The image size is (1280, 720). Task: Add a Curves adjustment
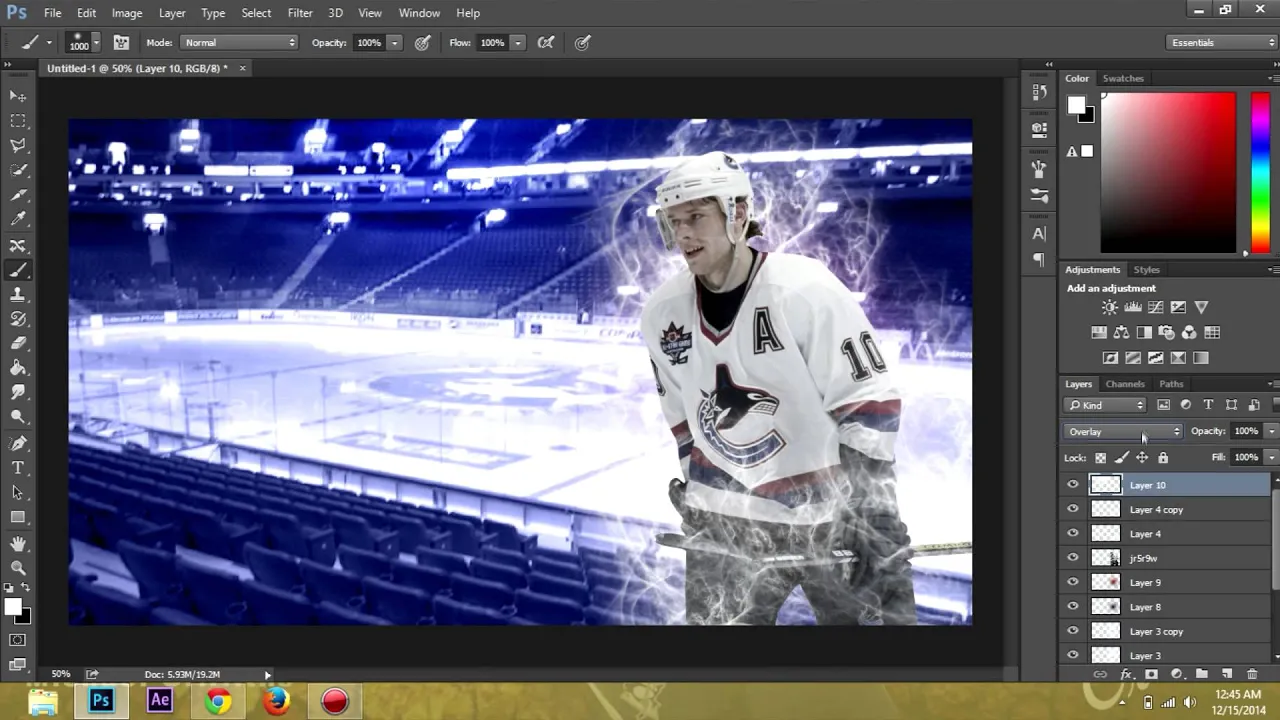[1156, 308]
